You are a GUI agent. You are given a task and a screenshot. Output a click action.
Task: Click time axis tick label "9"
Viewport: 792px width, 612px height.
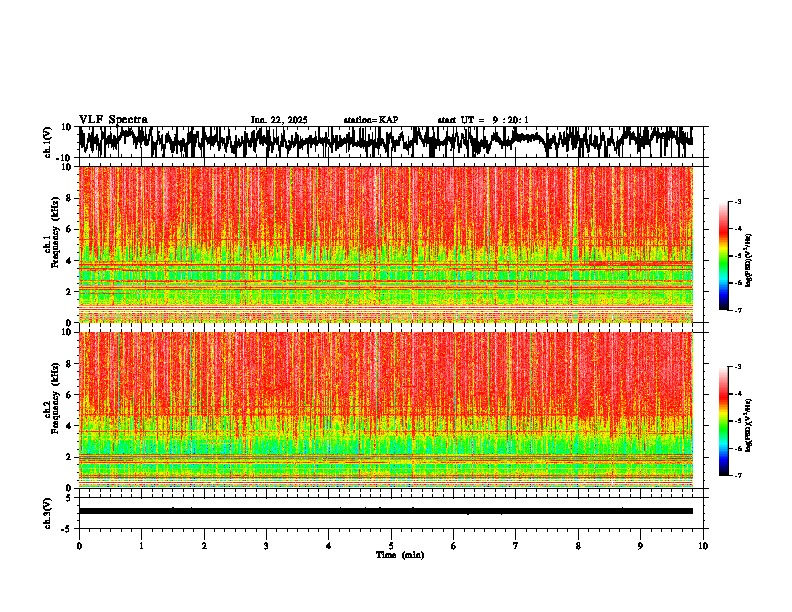click(640, 546)
